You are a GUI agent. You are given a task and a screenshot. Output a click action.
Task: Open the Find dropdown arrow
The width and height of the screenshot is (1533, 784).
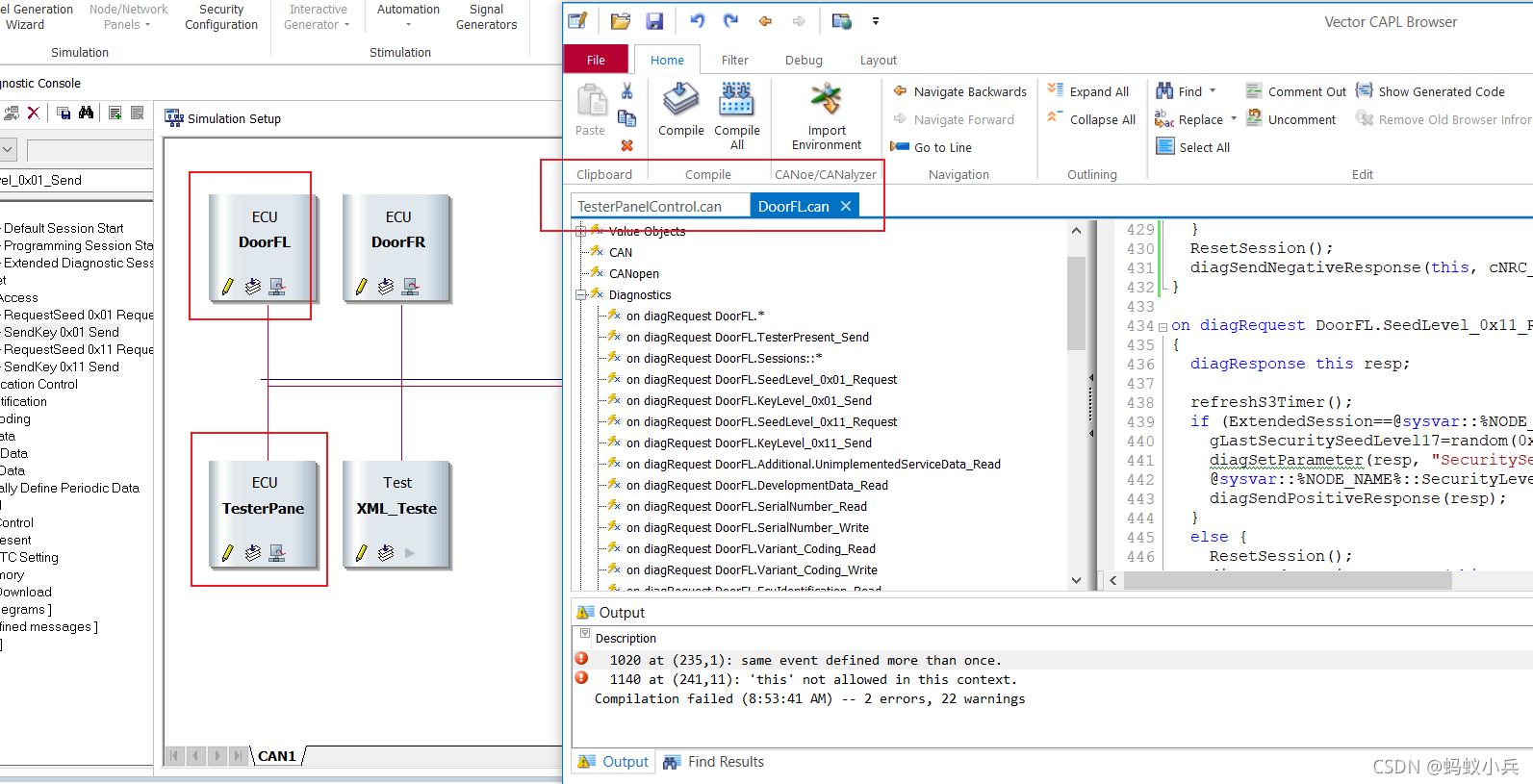tap(1213, 91)
